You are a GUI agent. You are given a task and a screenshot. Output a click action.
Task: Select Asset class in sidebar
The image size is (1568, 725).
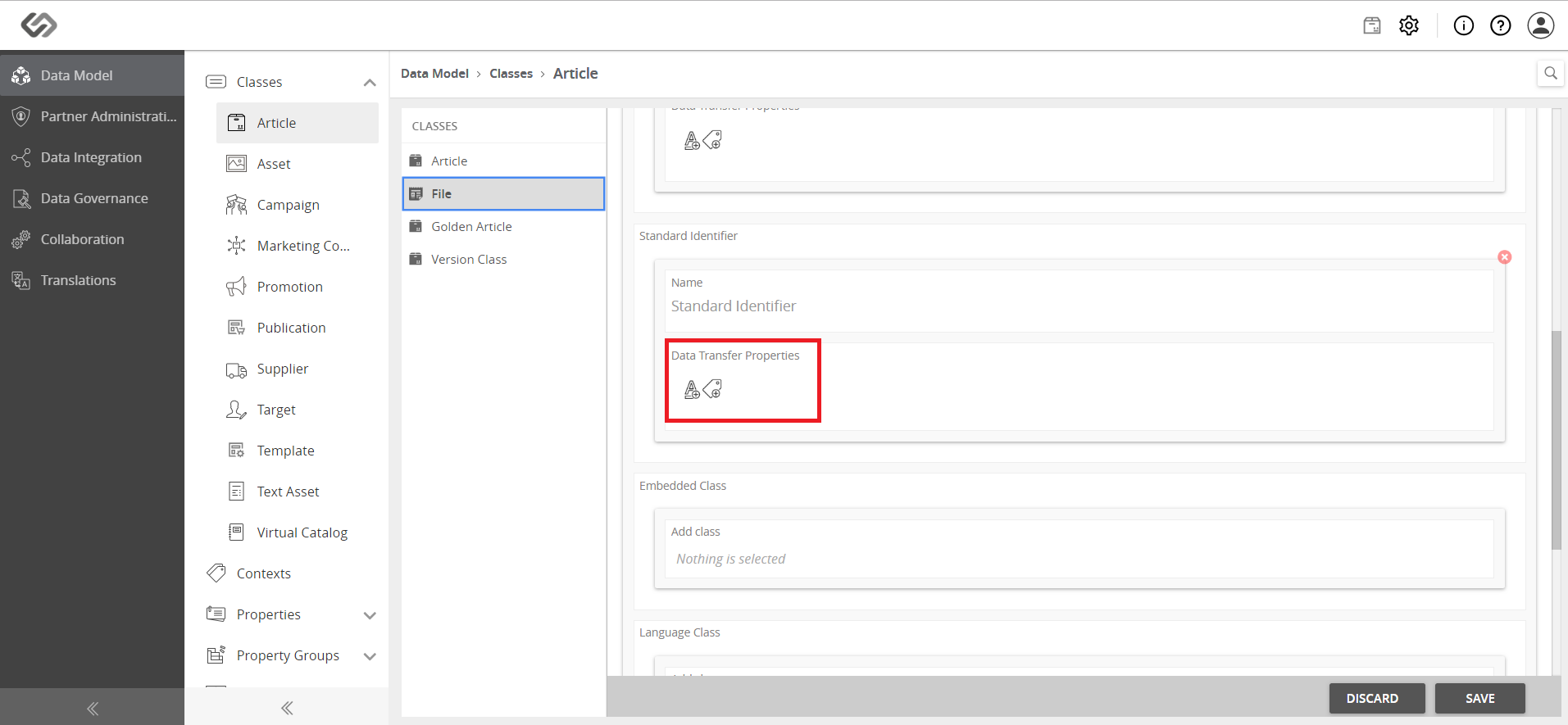click(298, 164)
